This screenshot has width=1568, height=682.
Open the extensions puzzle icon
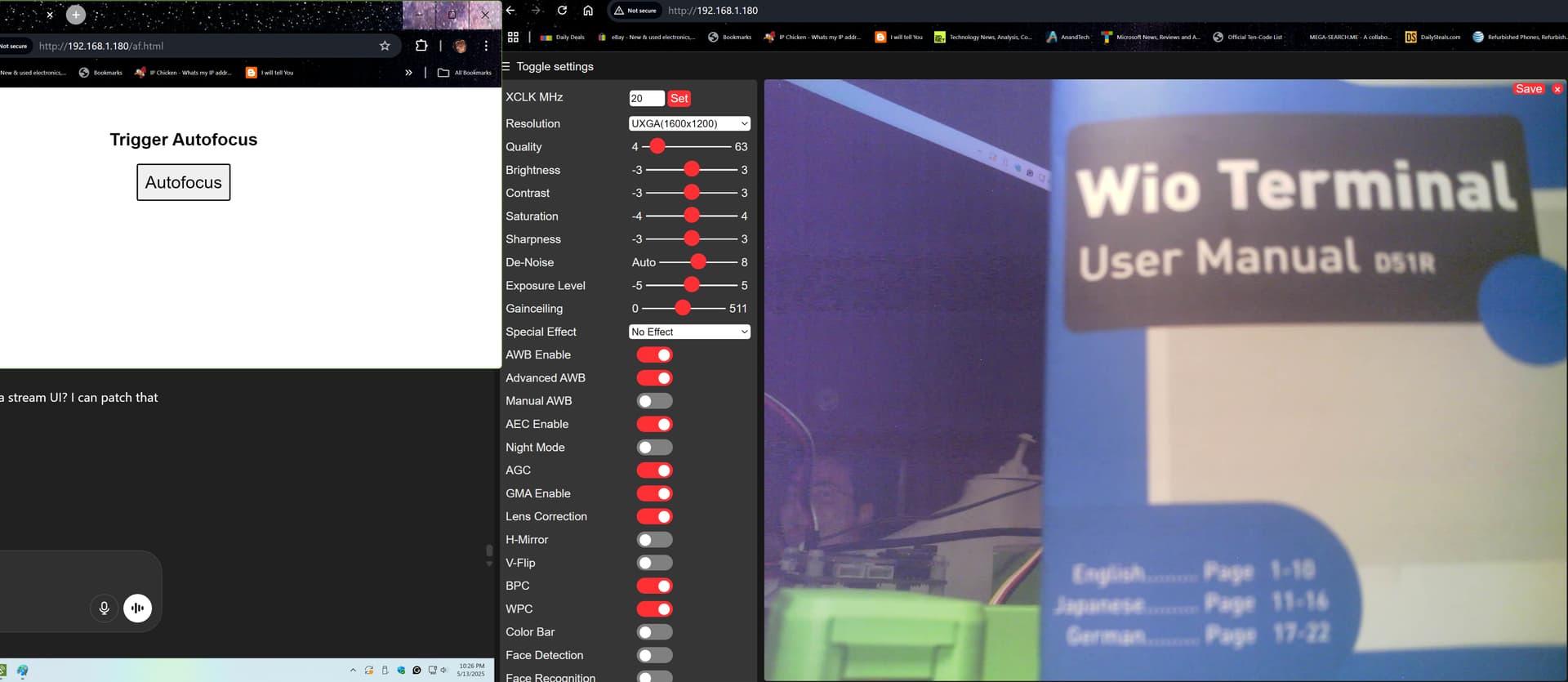pos(421,46)
